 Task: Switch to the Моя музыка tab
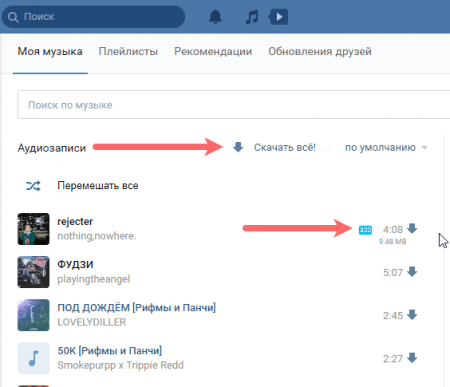coord(50,51)
